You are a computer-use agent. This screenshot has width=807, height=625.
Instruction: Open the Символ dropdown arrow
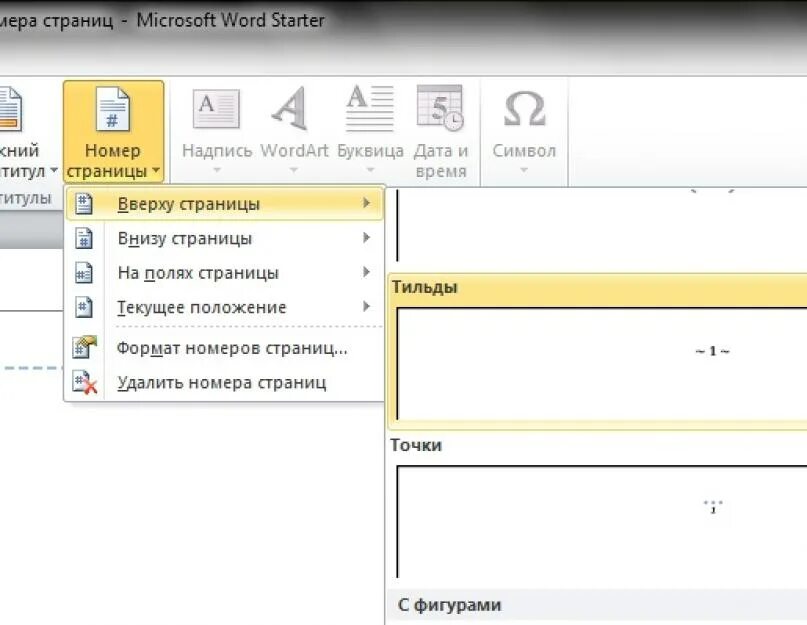523,169
